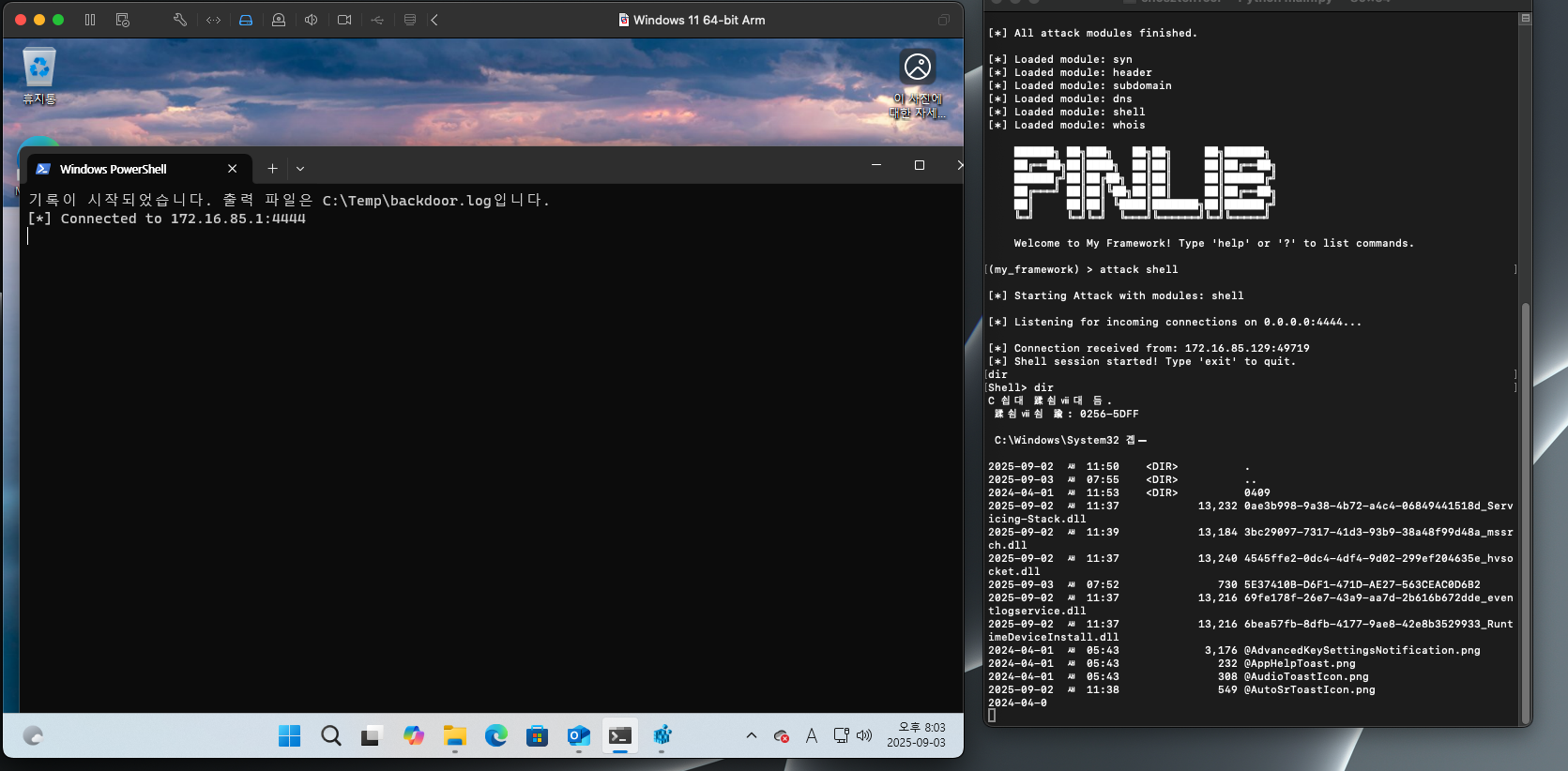The width and height of the screenshot is (1568, 771).
Task: Switch the input language indicator A
Action: pyautogui.click(x=812, y=736)
